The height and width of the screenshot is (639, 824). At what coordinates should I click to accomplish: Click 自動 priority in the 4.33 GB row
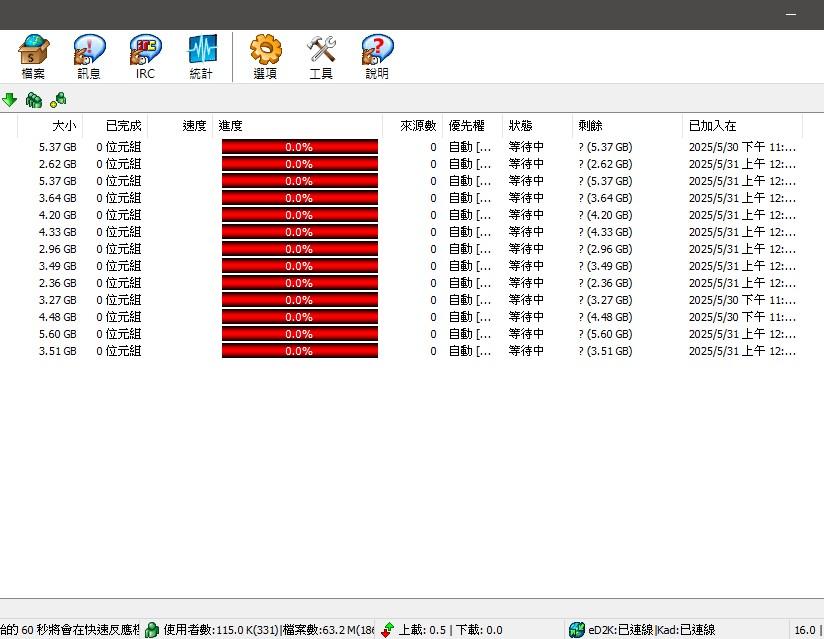pyautogui.click(x=470, y=232)
